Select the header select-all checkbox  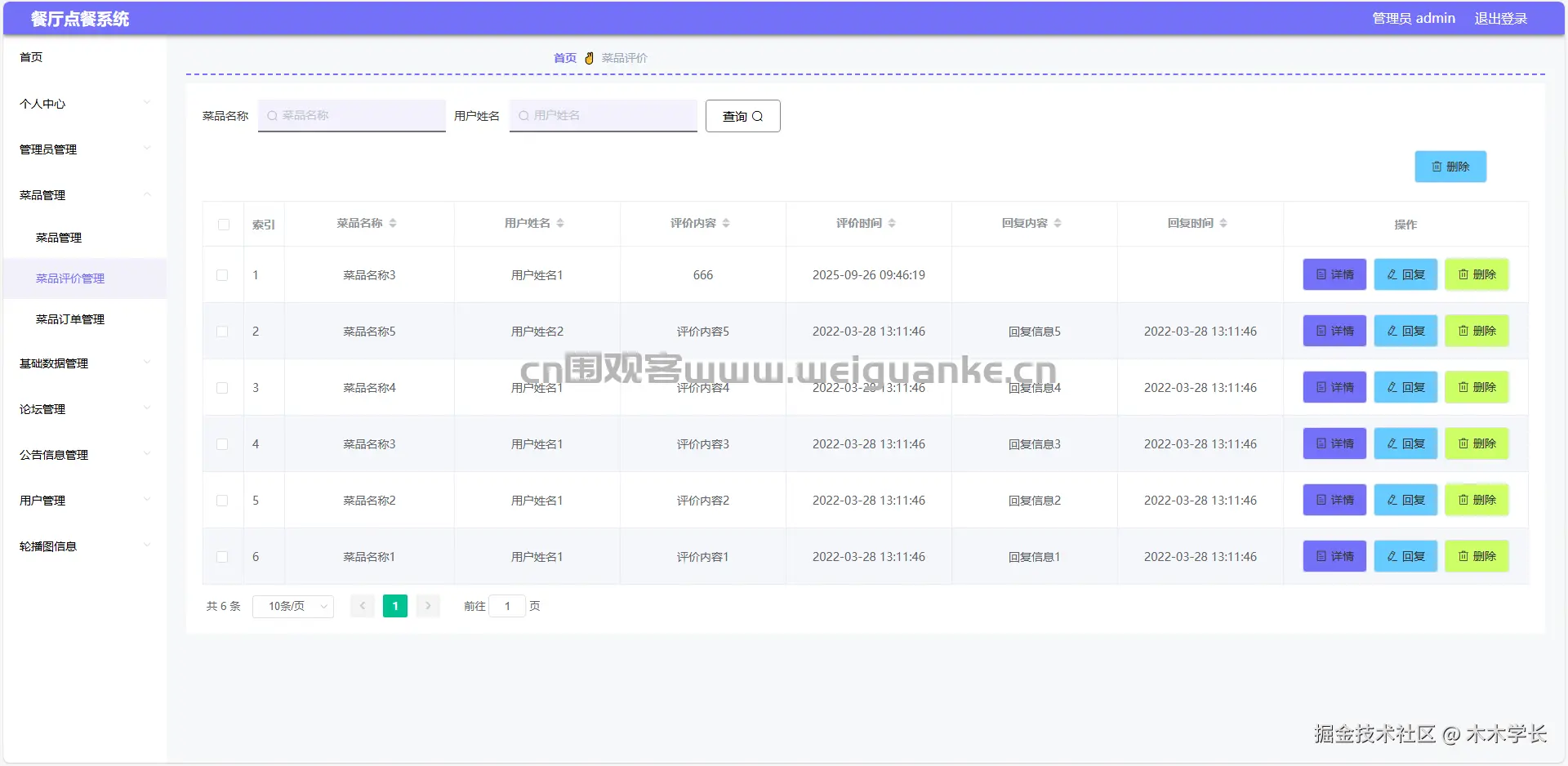[224, 225]
